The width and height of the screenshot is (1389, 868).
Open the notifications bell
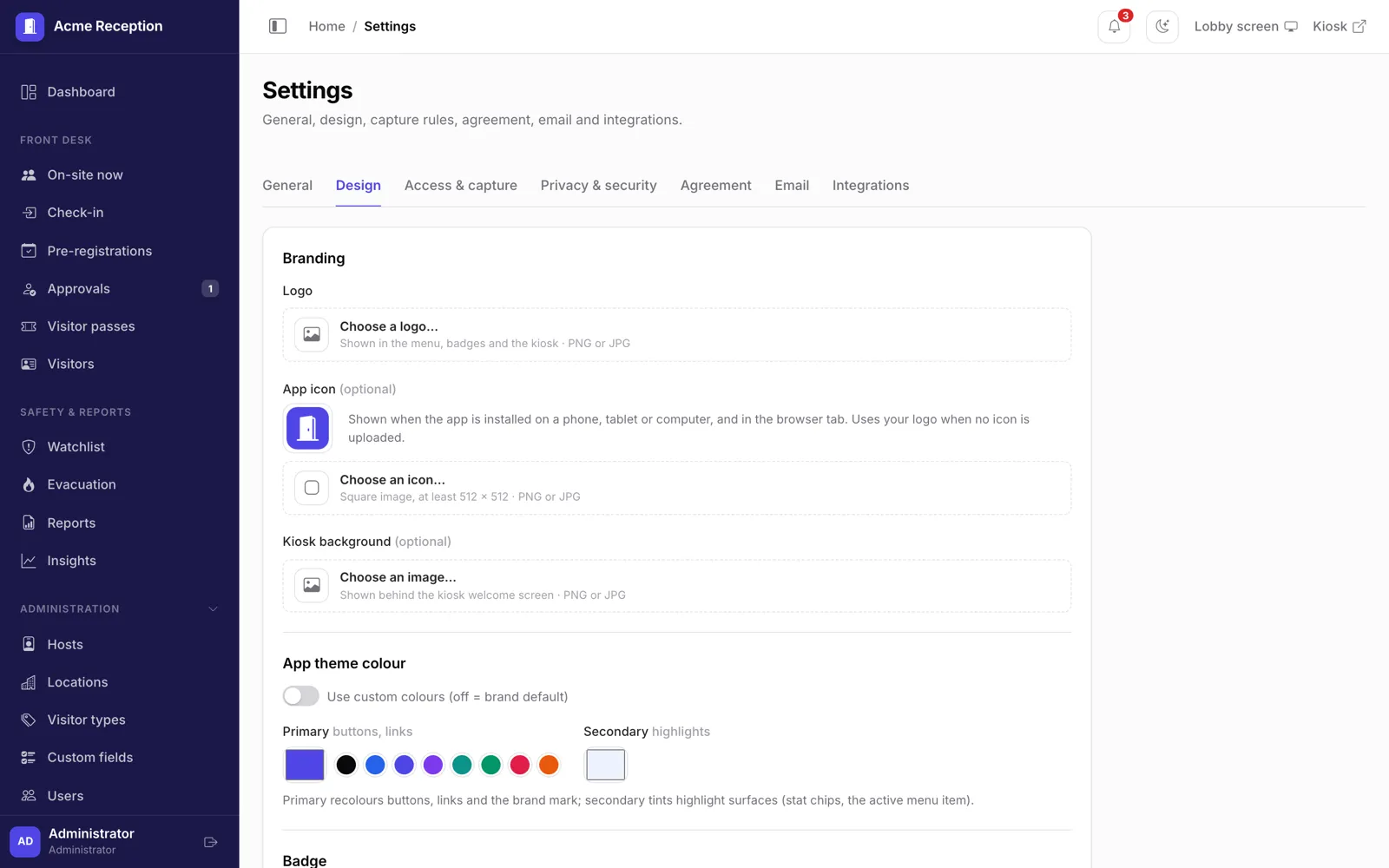[1114, 26]
